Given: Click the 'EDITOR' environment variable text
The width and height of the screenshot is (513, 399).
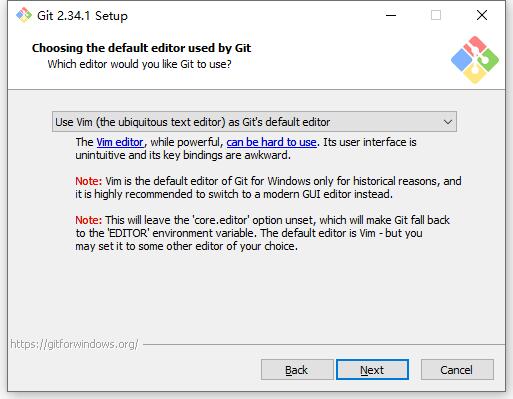Looking at the screenshot, I should click(129, 233).
